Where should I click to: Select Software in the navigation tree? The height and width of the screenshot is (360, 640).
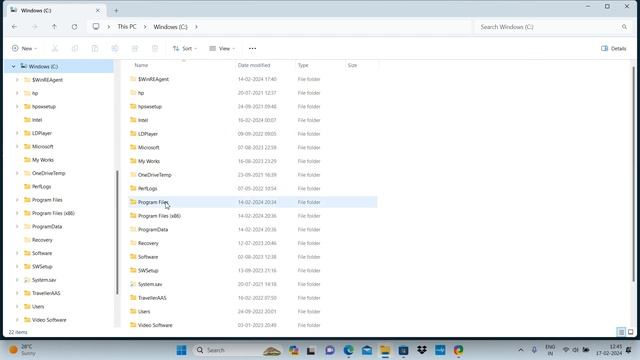(x=42, y=253)
